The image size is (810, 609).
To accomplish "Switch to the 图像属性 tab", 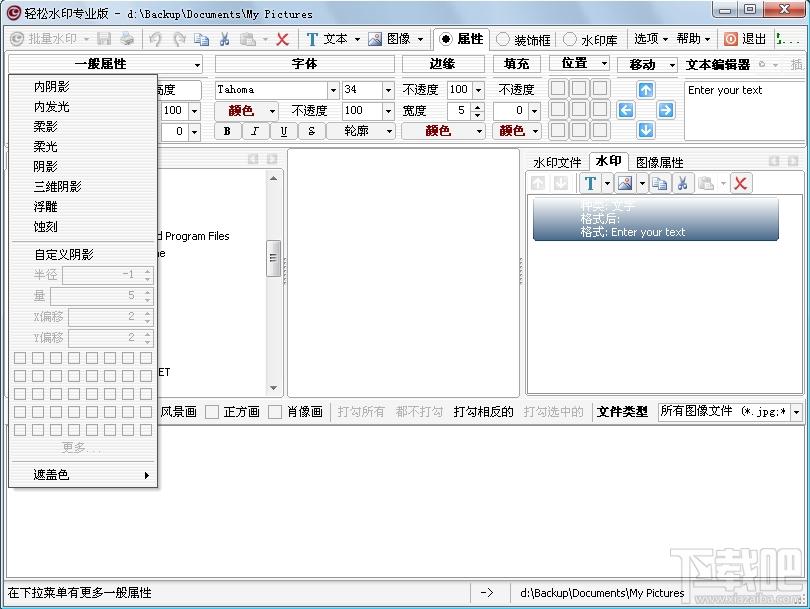I will click(x=660, y=163).
